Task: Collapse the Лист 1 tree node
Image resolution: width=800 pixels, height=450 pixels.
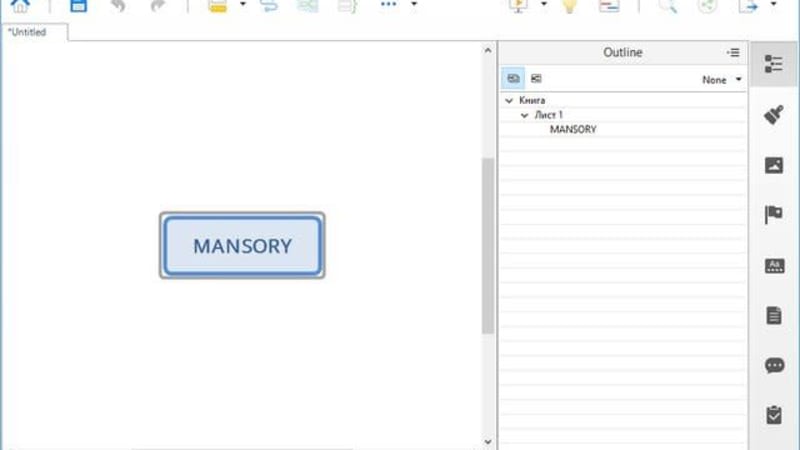Action: [x=524, y=115]
